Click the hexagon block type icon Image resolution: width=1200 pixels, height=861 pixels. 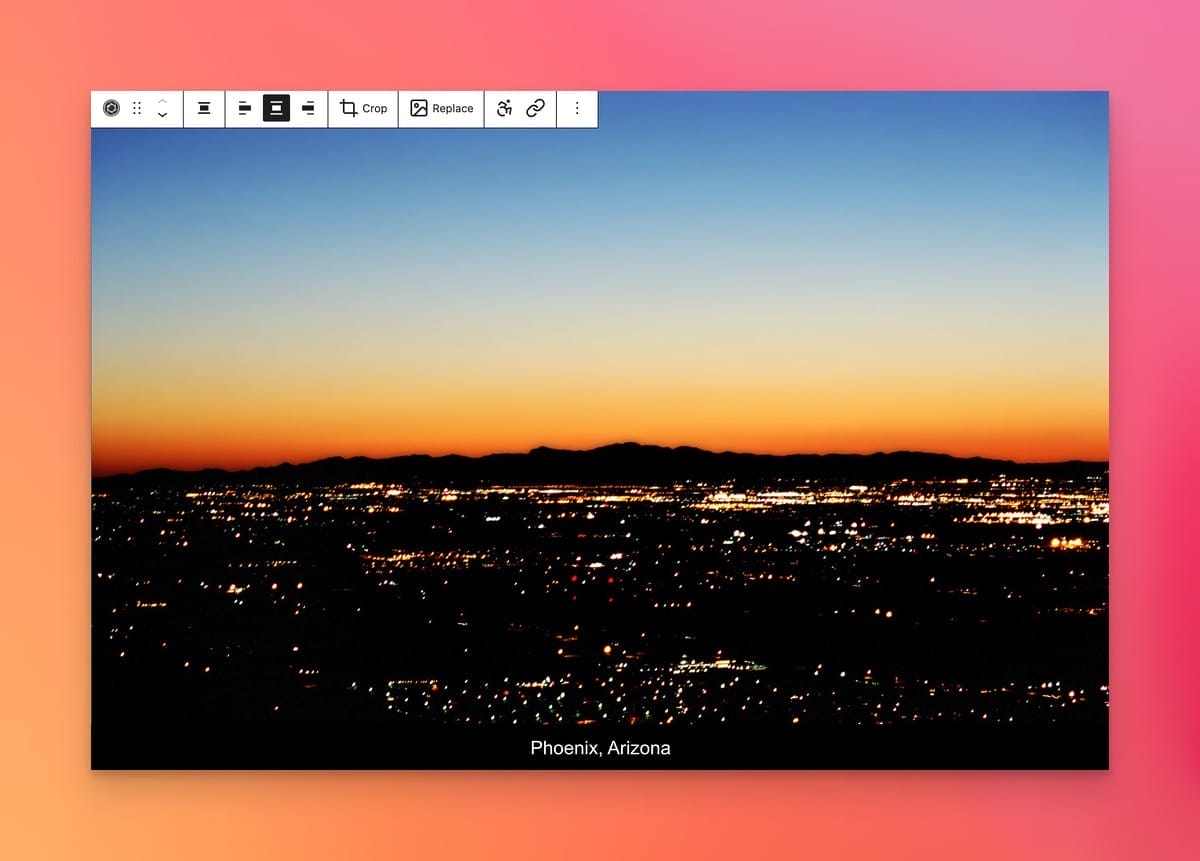click(111, 108)
